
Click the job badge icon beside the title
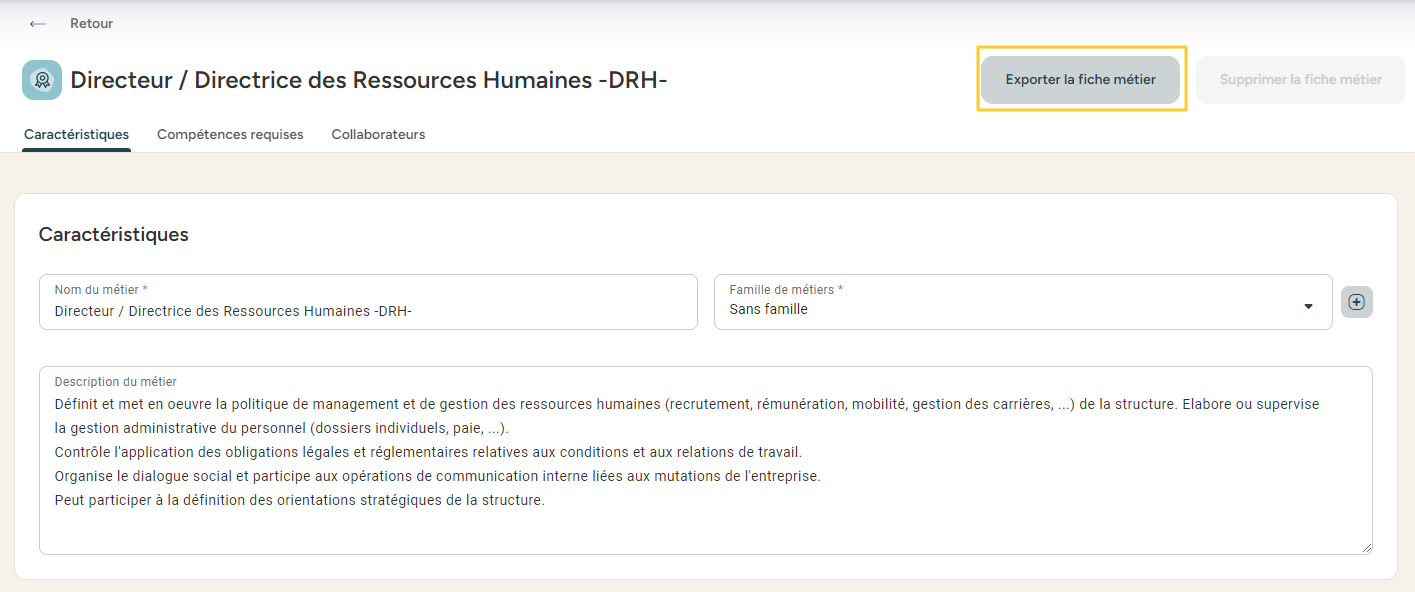[41, 80]
